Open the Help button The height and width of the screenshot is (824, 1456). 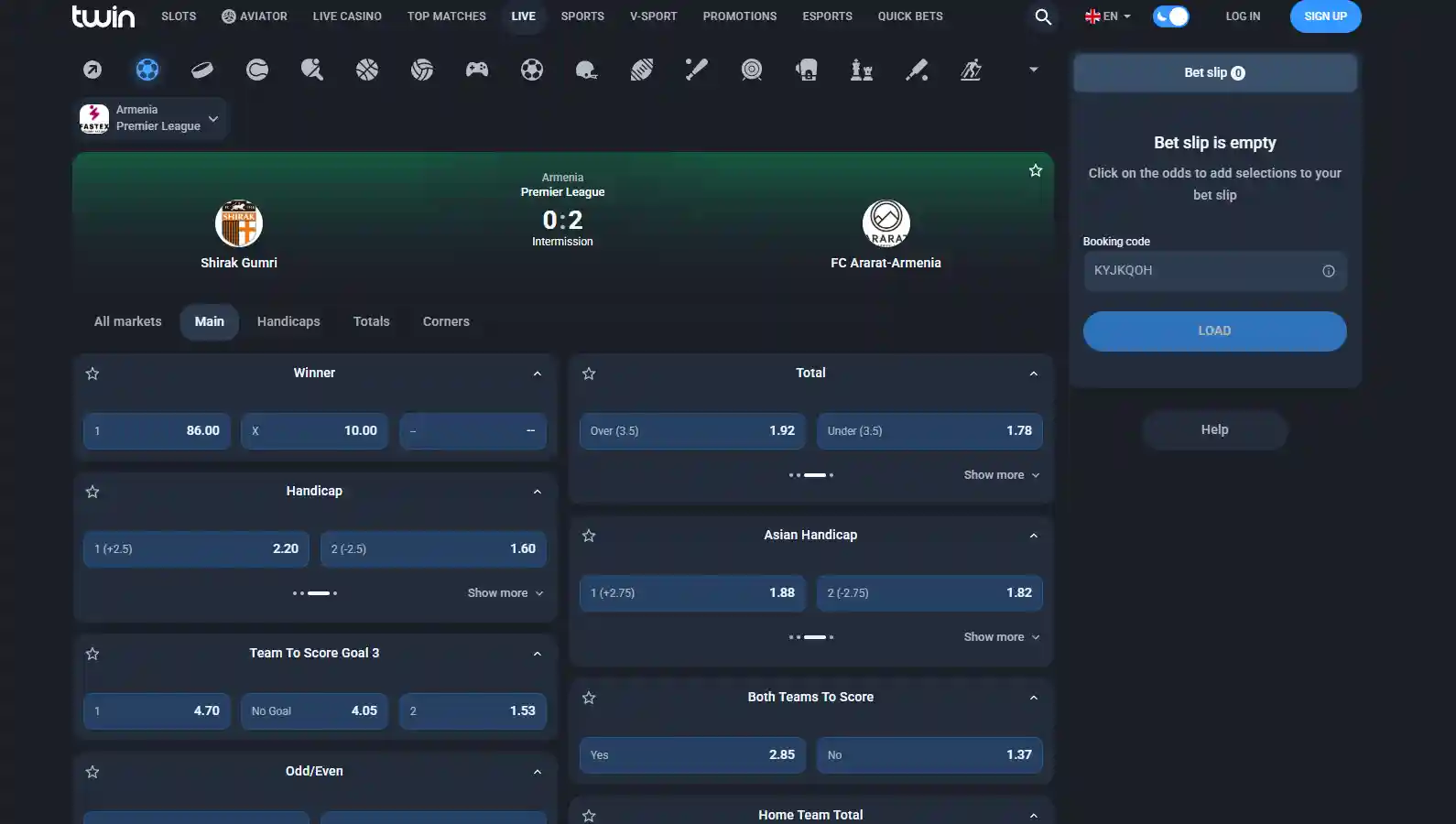pyautogui.click(x=1214, y=430)
